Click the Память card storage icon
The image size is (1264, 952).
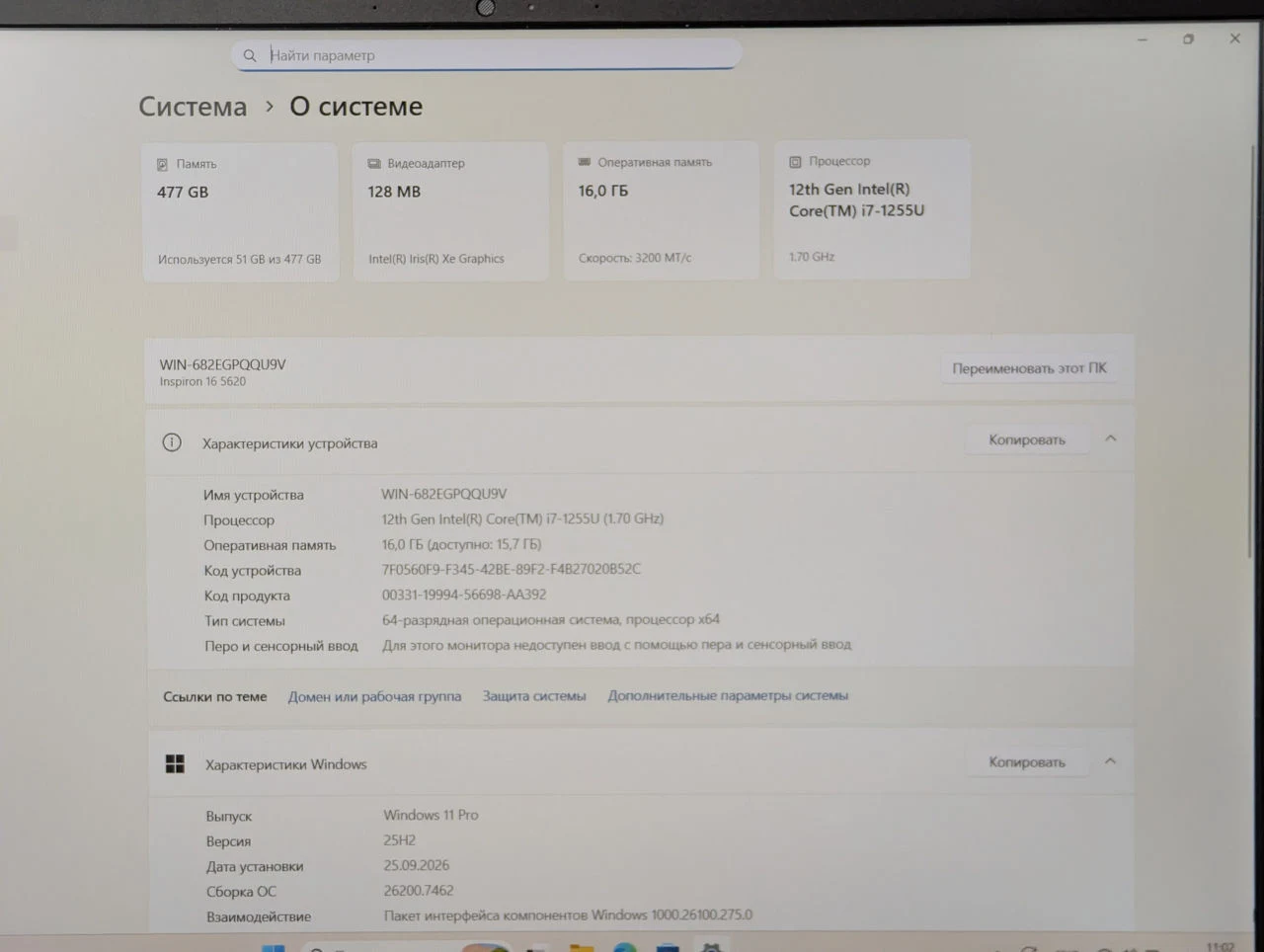pyautogui.click(x=162, y=164)
